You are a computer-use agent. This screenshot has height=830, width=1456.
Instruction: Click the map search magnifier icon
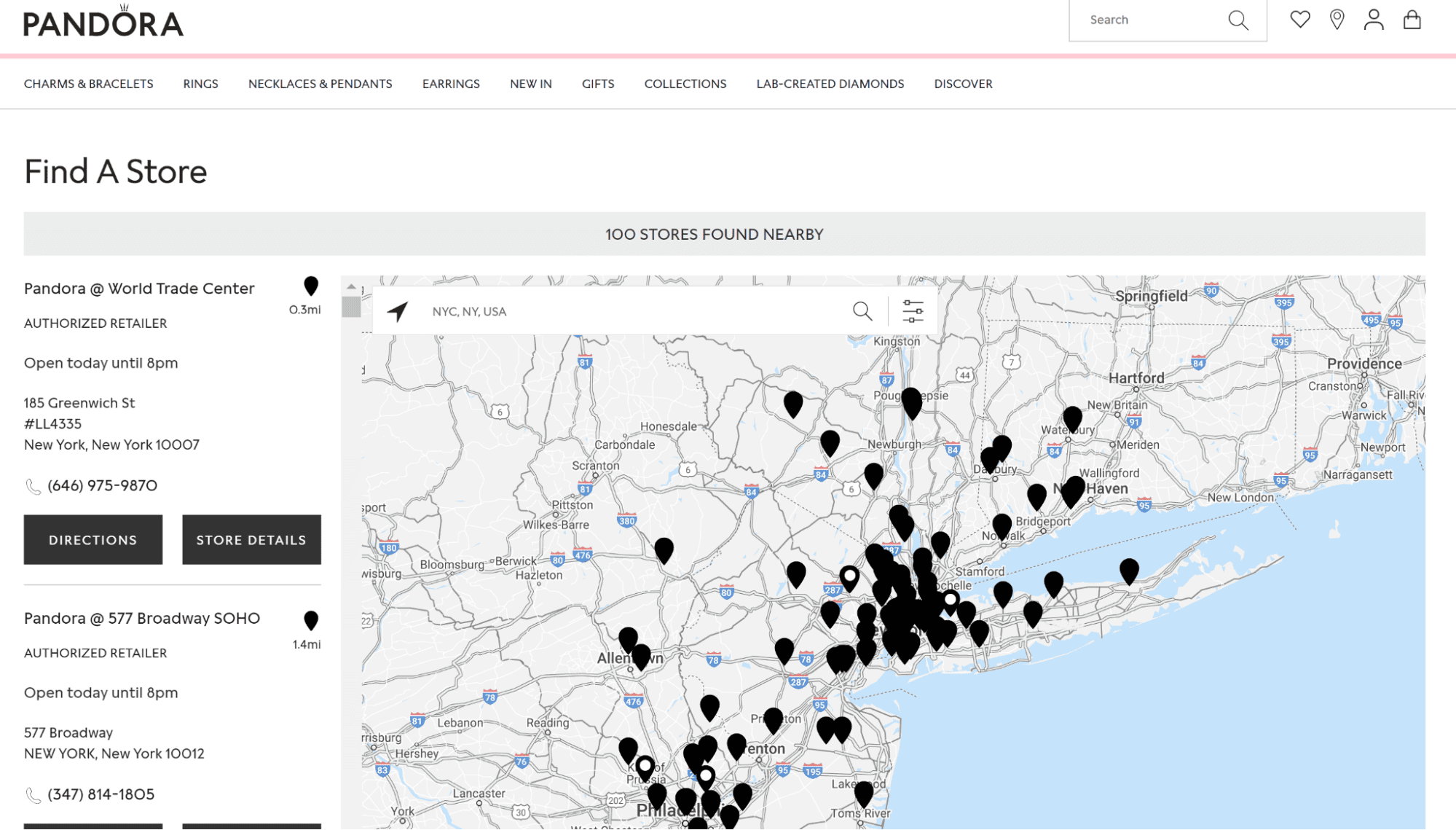pos(862,311)
